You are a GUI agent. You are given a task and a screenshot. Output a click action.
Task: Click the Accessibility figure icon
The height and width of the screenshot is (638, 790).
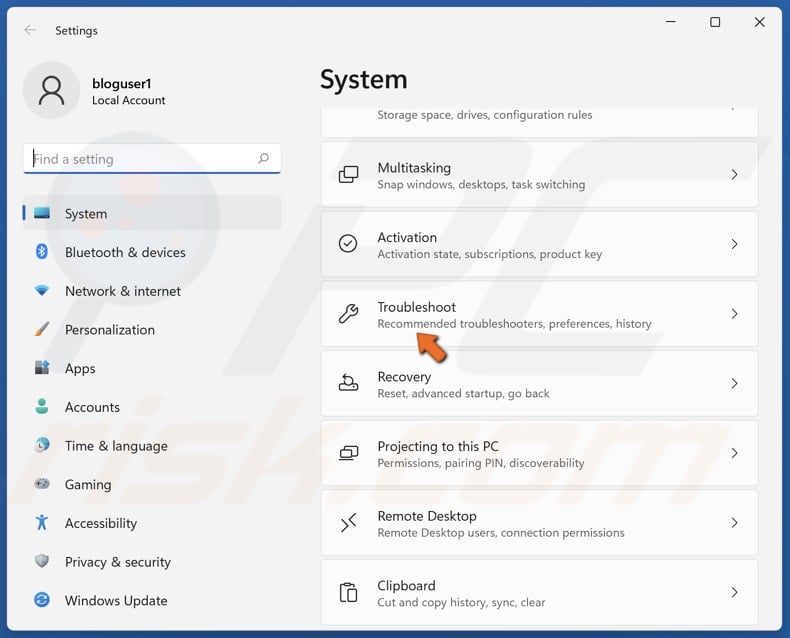click(42, 522)
